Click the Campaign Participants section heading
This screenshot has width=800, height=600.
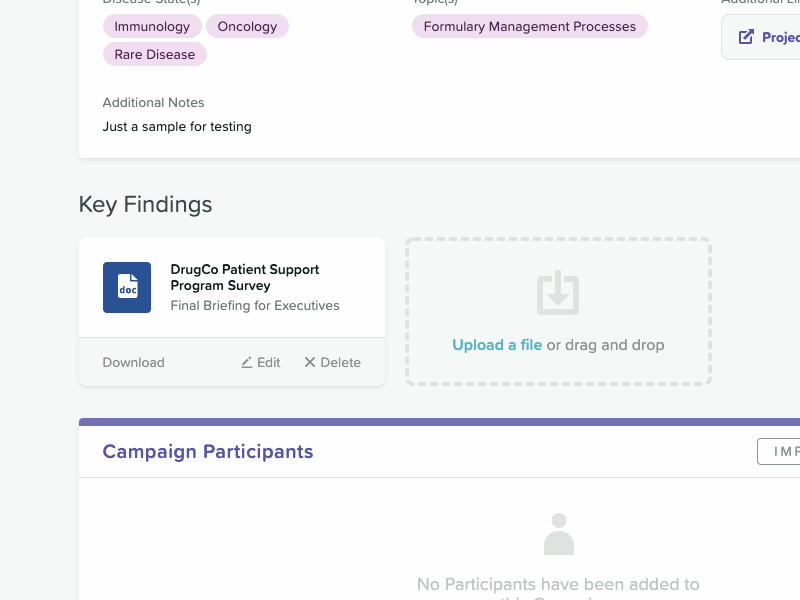[x=208, y=452]
